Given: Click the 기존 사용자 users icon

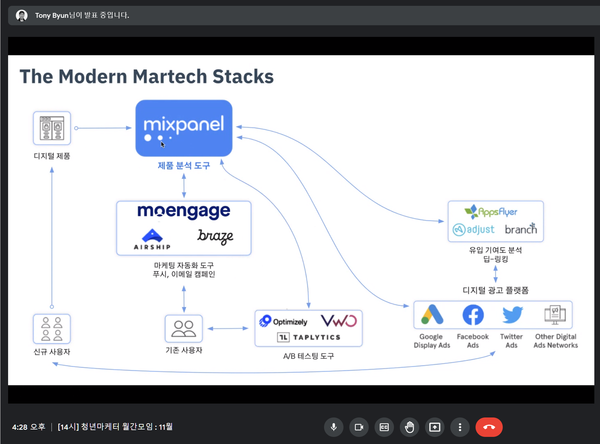Looking at the screenshot, I should tap(184, 329).
